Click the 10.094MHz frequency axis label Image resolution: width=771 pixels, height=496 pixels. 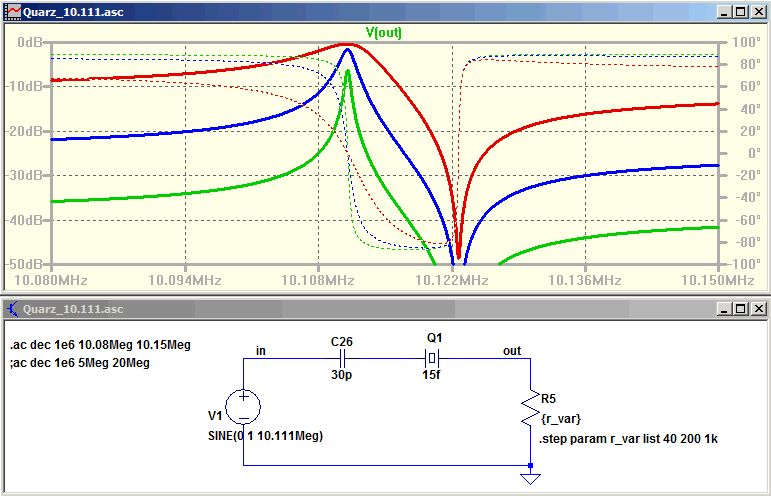[x=185, y=281]
